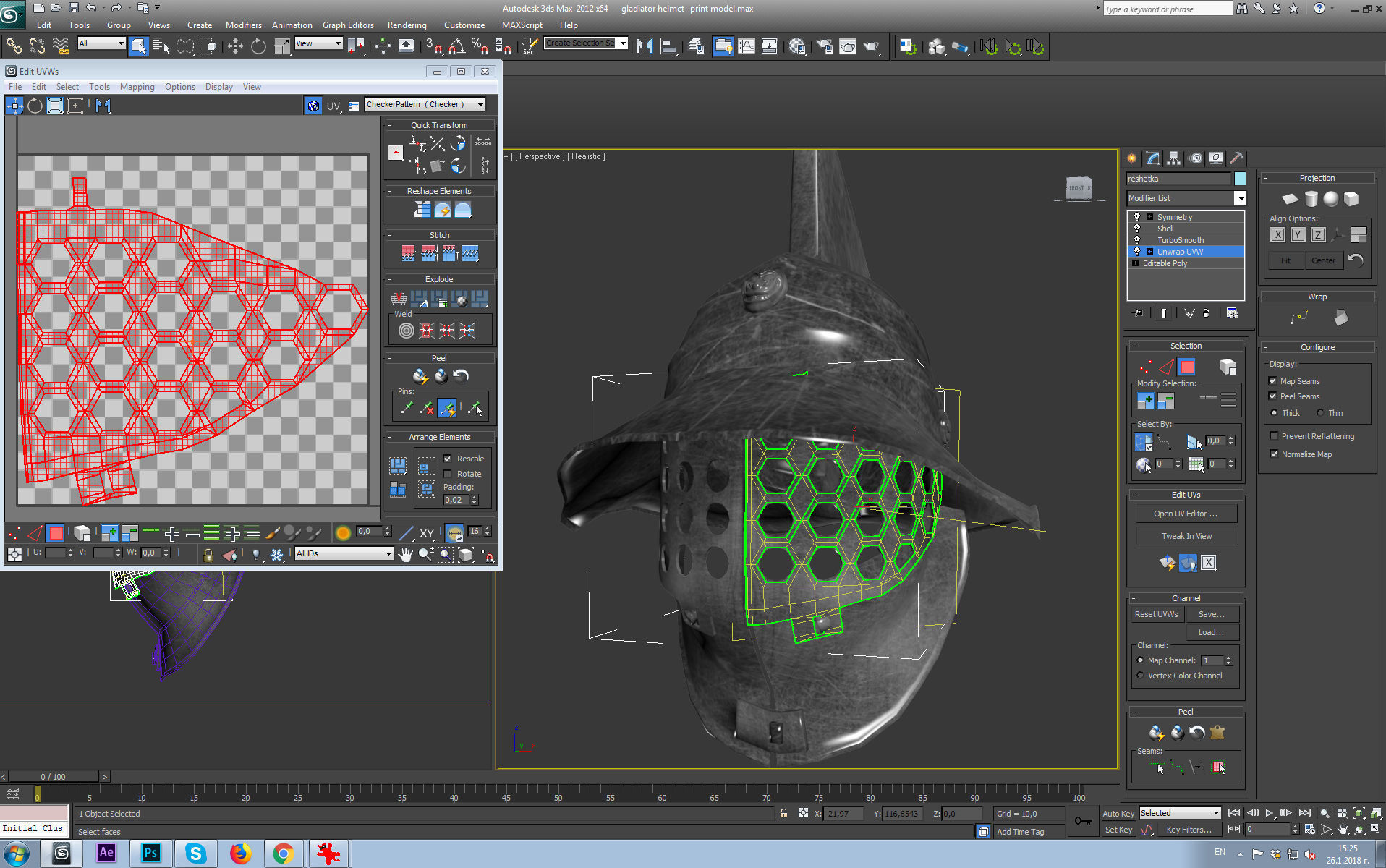Open the Modifiers menu
The width and height of the screenshot is (1386, 868).
243,25
